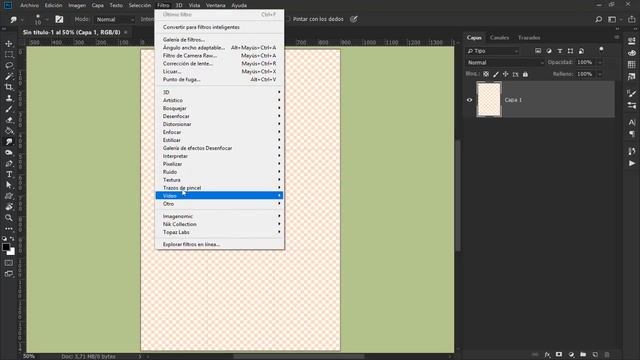The height and width of the screenshot is (360, 640).
Task: Click the add layer style fx icon
Action: (x=547, y=355)
